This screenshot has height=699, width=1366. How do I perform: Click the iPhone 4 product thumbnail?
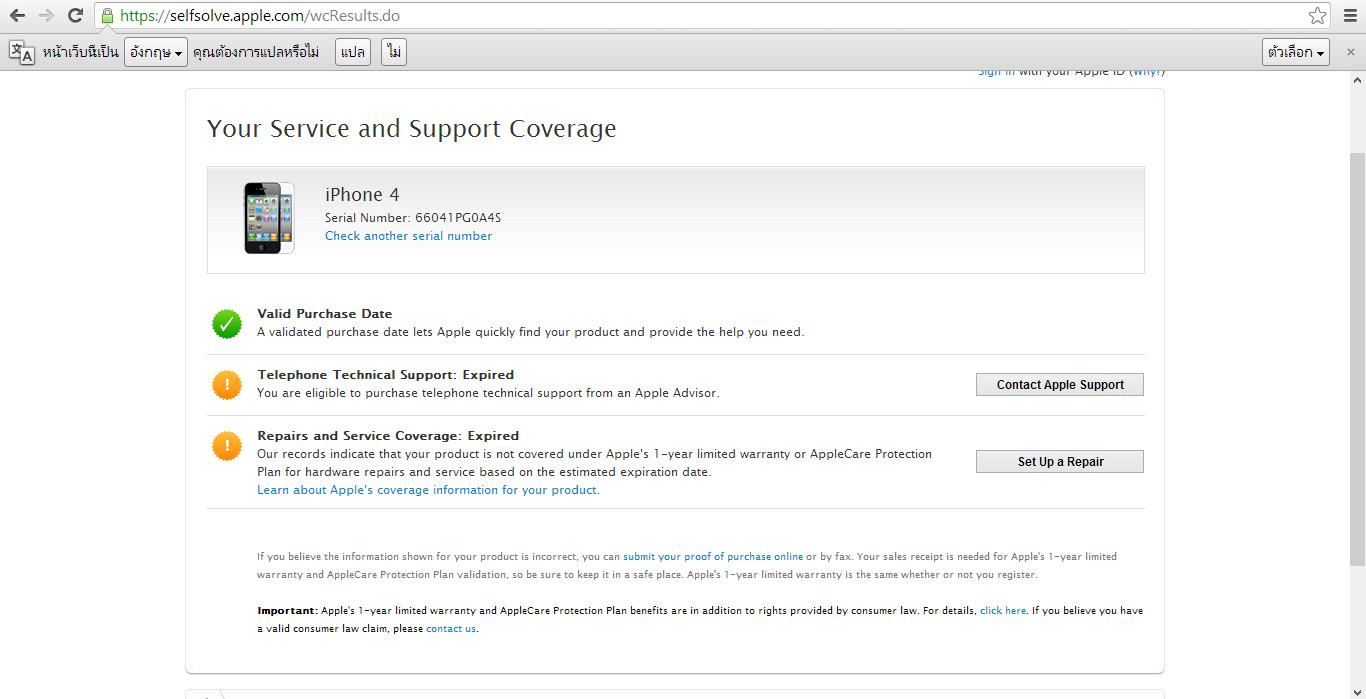269,218
